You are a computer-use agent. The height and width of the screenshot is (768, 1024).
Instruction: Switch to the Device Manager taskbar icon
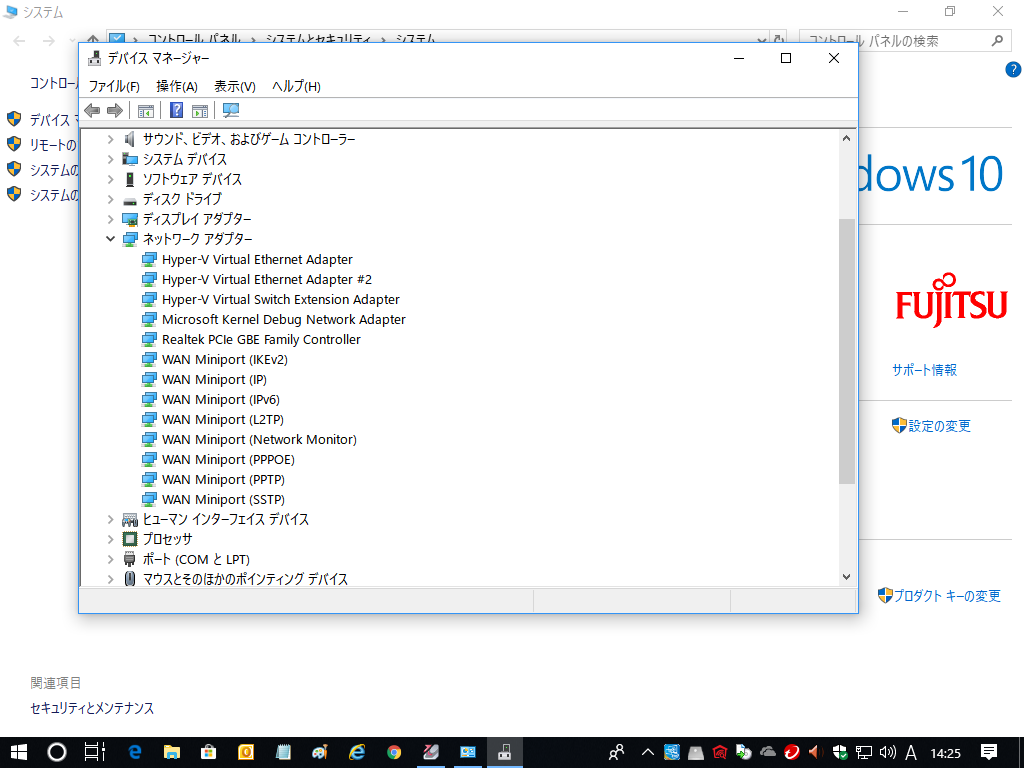505,752
